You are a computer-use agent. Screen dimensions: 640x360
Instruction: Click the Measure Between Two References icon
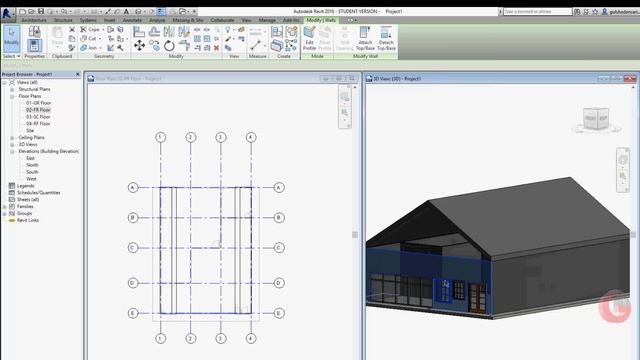coord(256,45)
